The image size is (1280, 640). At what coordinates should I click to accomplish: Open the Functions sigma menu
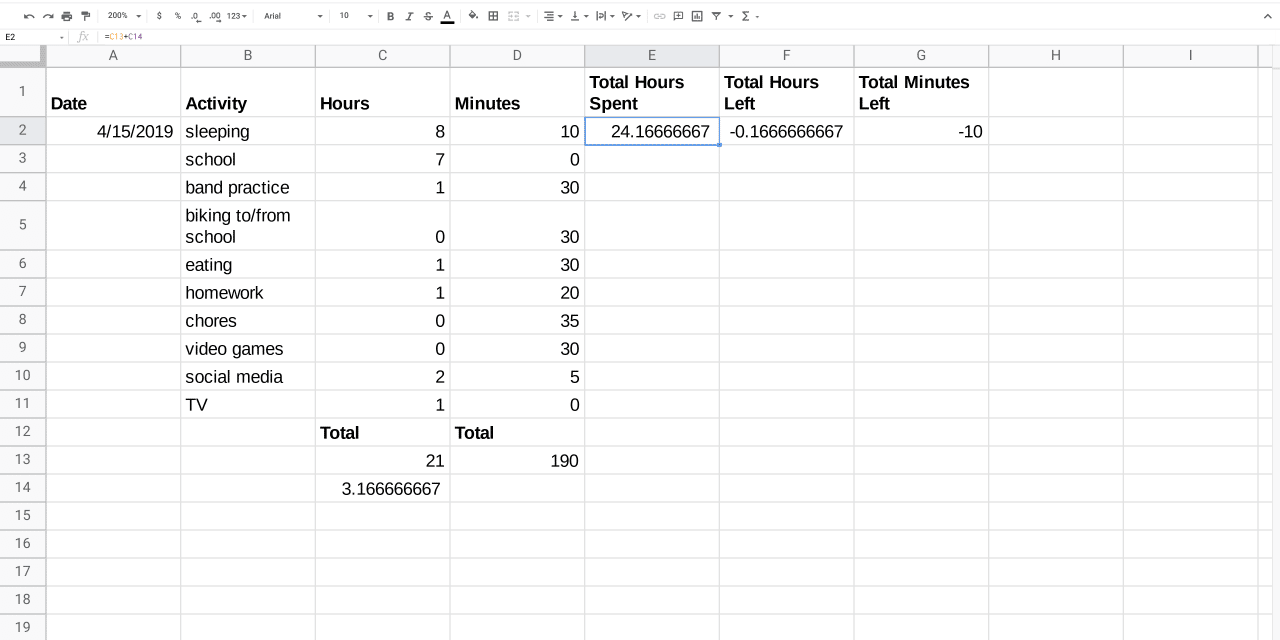pos(749,16)
